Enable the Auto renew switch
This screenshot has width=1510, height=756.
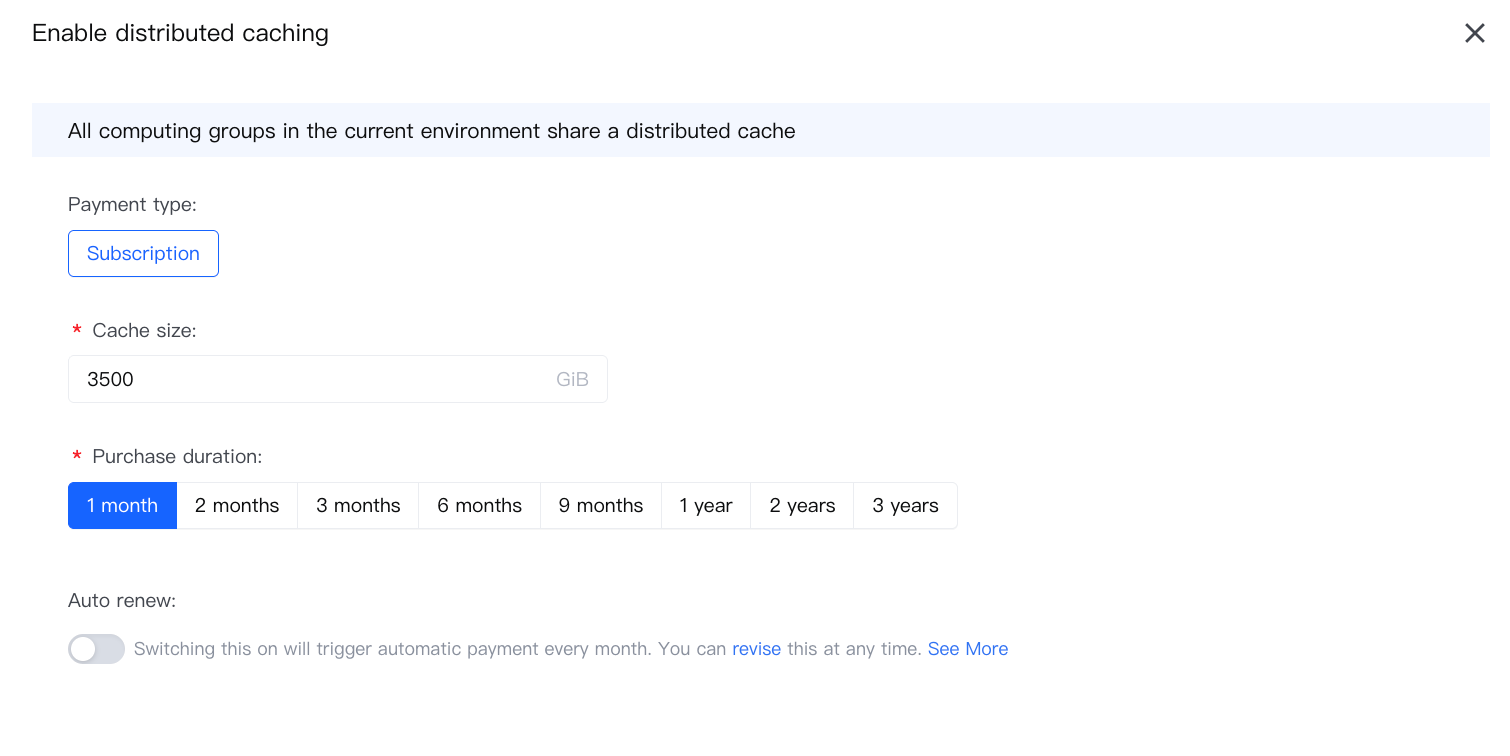pos(96,649)
